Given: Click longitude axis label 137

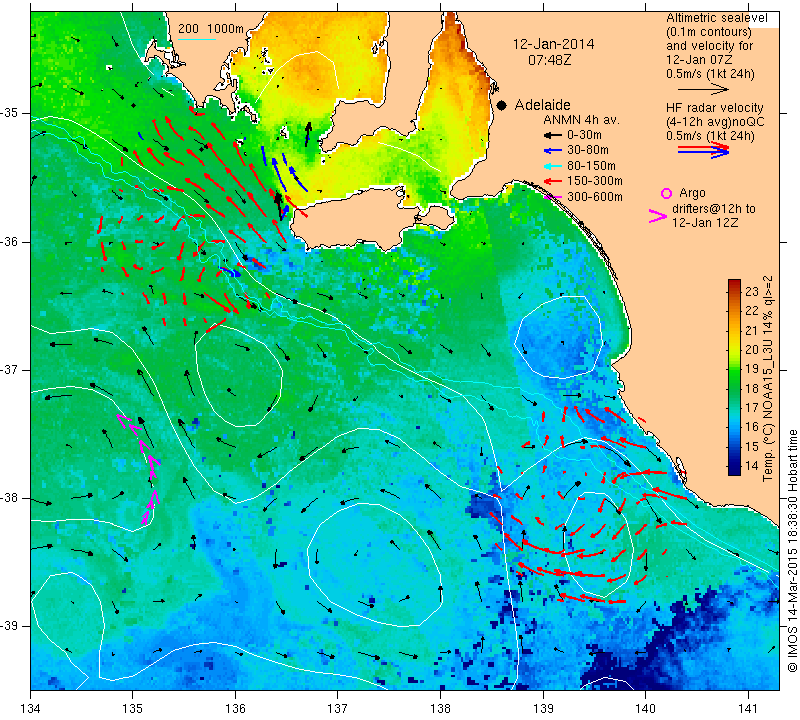Looking at the screenshot, I should click(337, 709).
